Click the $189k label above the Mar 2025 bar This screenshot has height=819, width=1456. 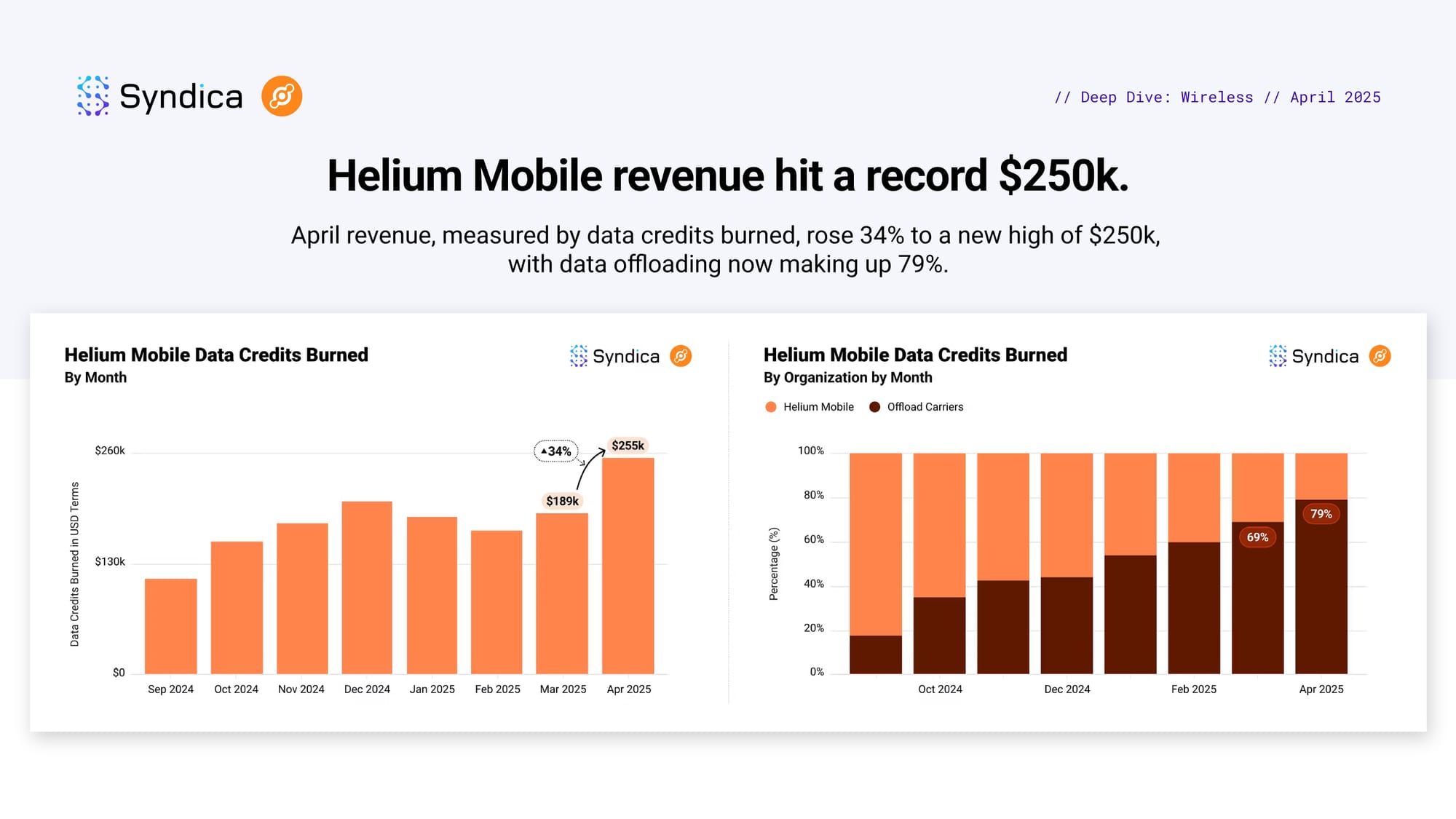(562, 501)
